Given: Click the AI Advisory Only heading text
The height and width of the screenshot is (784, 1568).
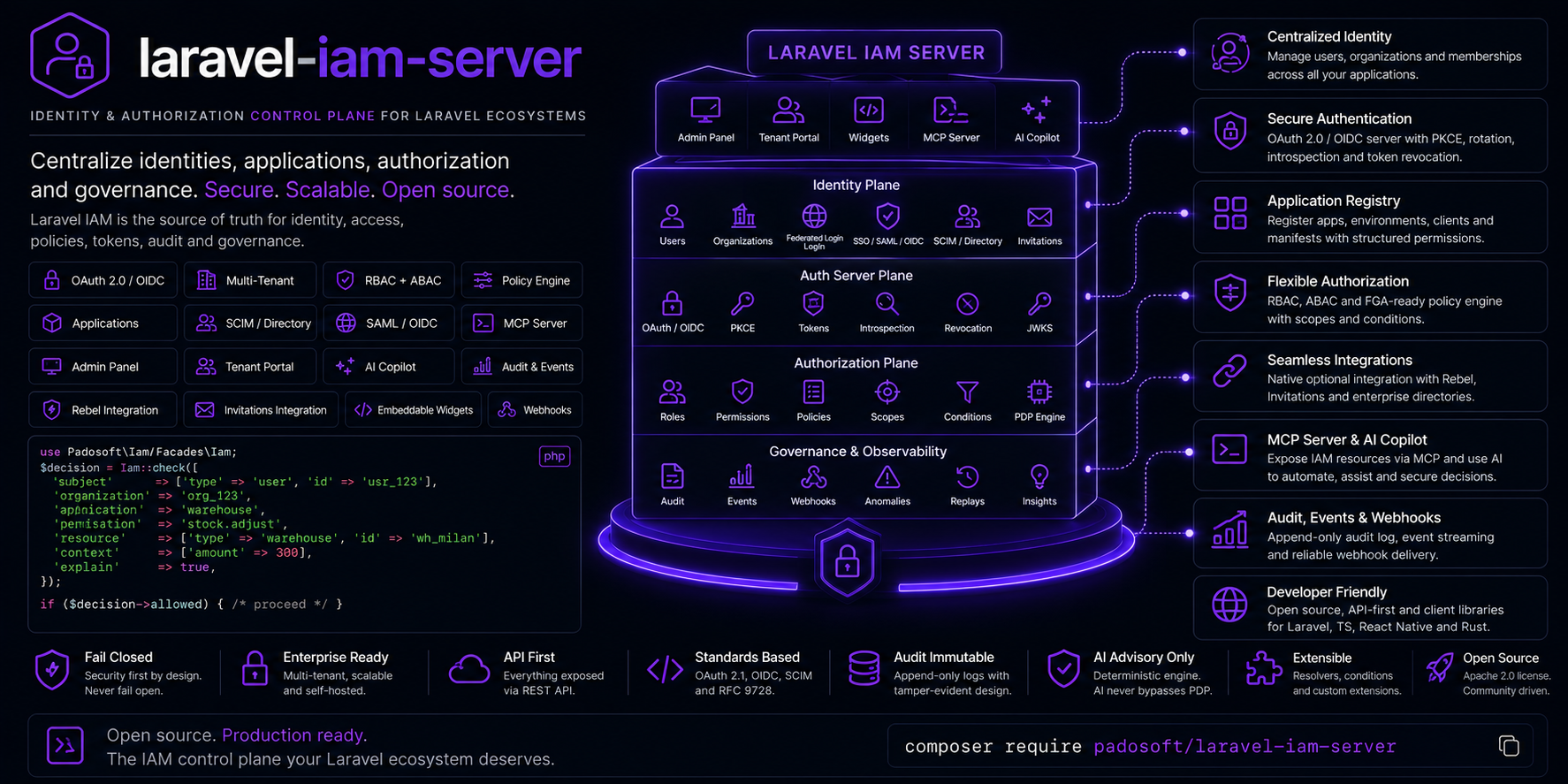Looking at the screenshot, I should [x=1144, y=657].
